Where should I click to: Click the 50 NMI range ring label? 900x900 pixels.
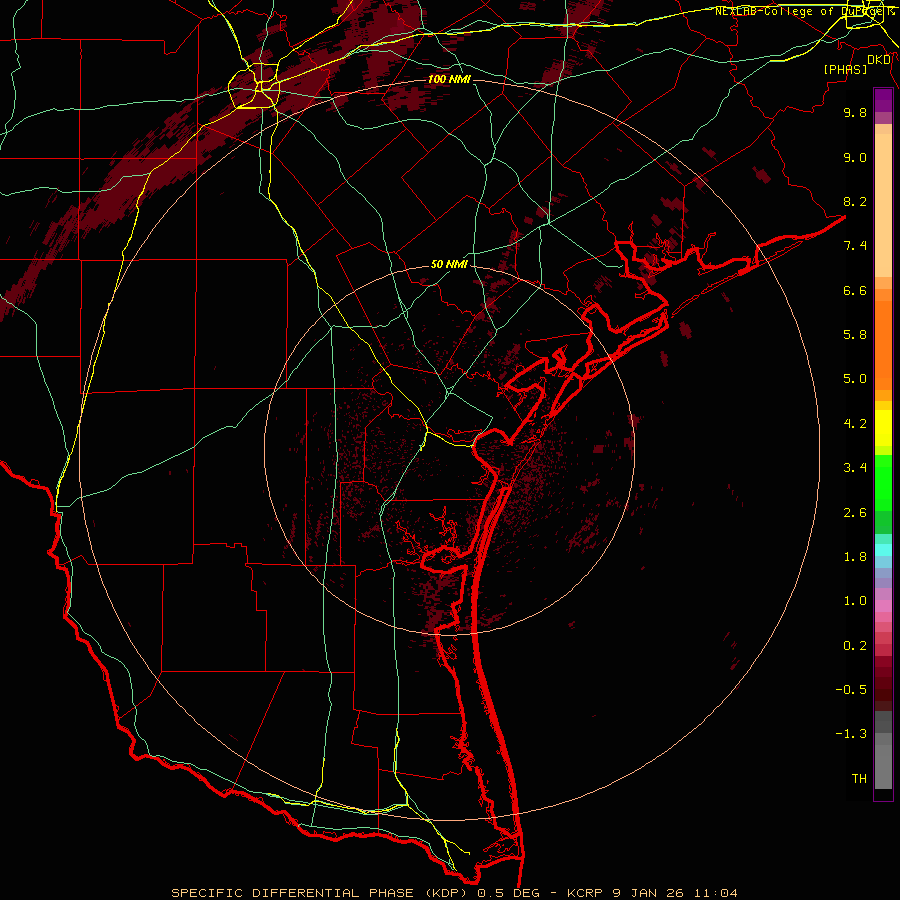449,265
